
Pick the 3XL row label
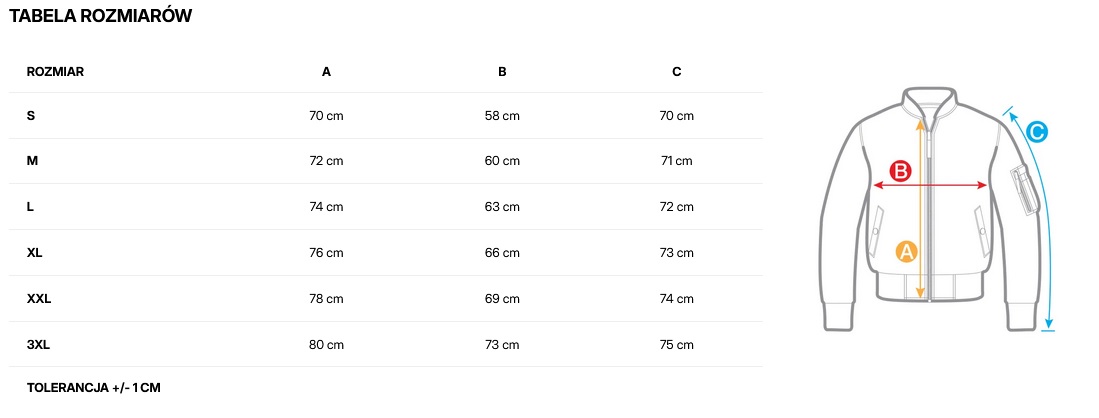(x=39, y=345)
